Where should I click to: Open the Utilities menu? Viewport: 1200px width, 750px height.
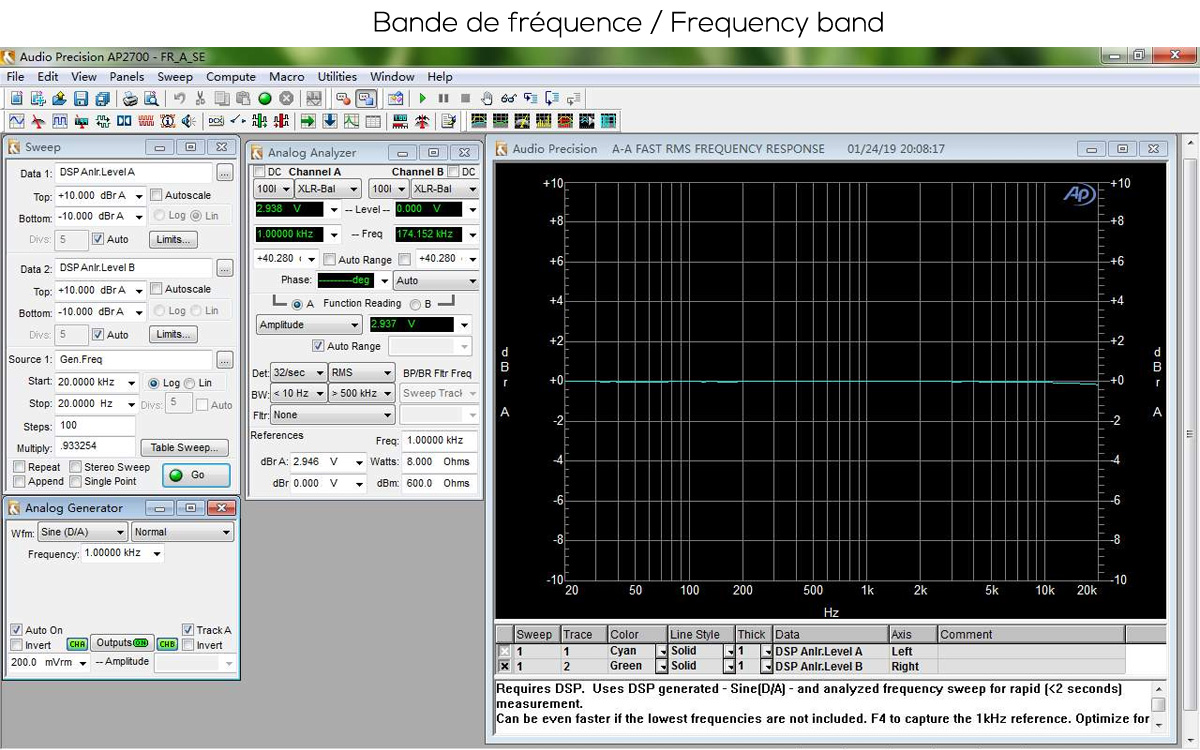[x=337, y=76]
